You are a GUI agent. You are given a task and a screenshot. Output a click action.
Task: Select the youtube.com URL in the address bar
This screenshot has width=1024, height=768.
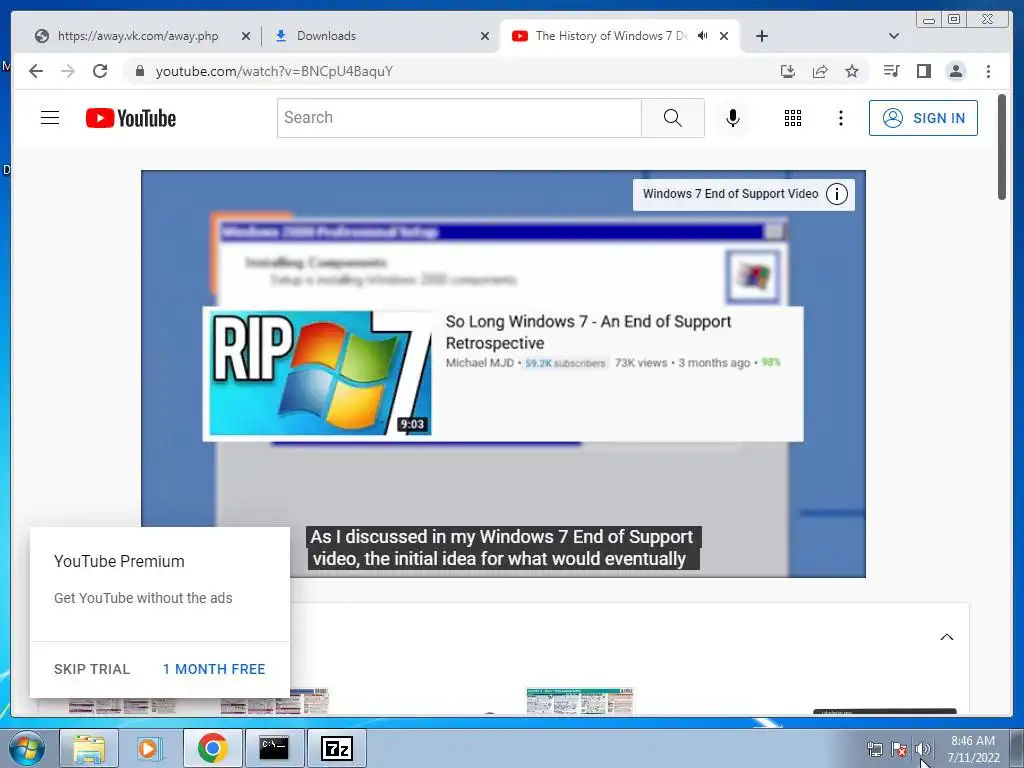point(274,71)
